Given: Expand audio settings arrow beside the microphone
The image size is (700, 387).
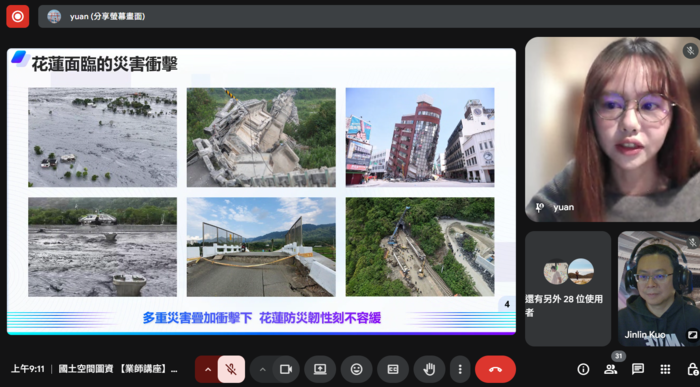Looking at the screenshot, I should pos(208,369).
